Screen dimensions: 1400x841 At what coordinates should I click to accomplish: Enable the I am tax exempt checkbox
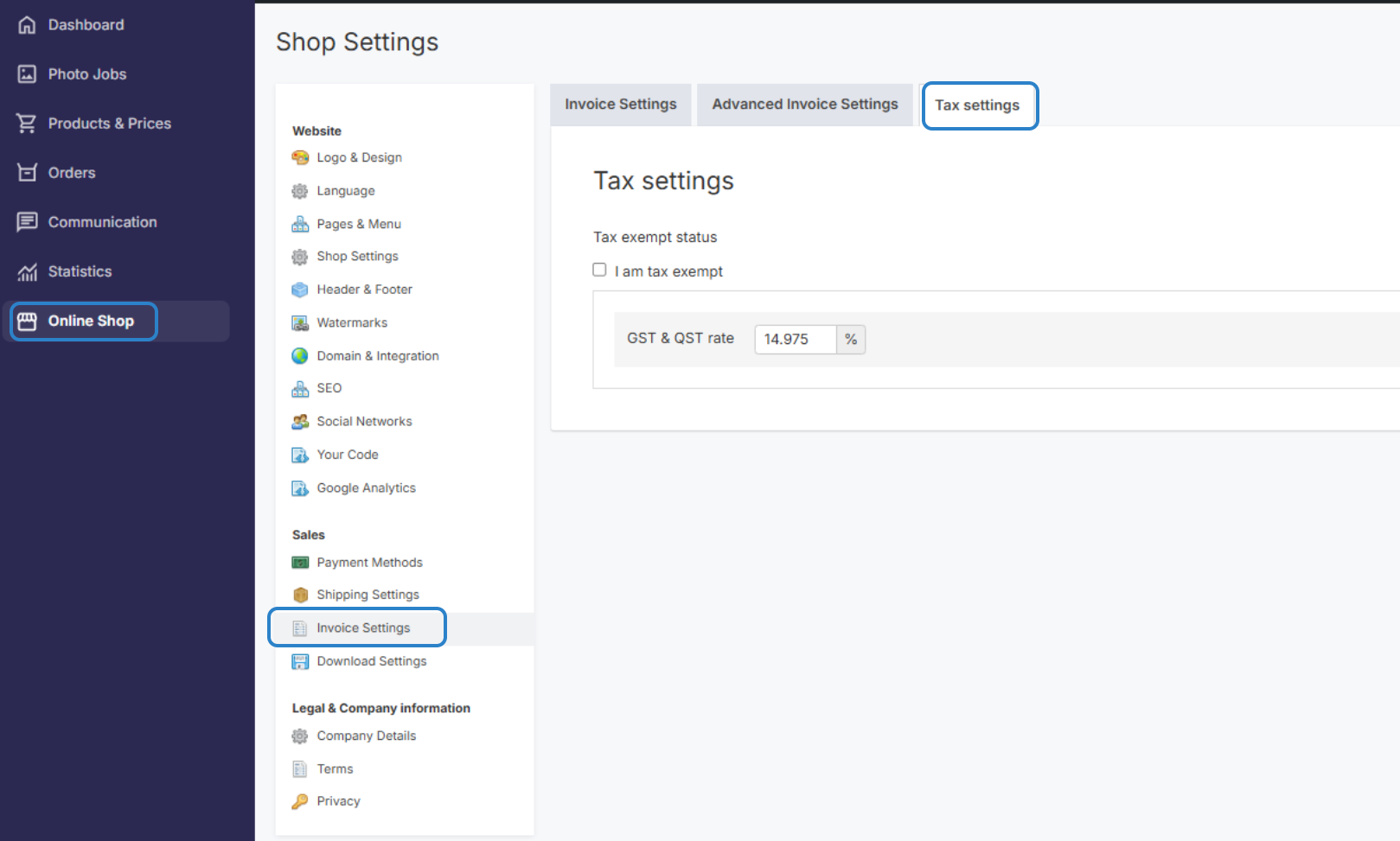599,270
